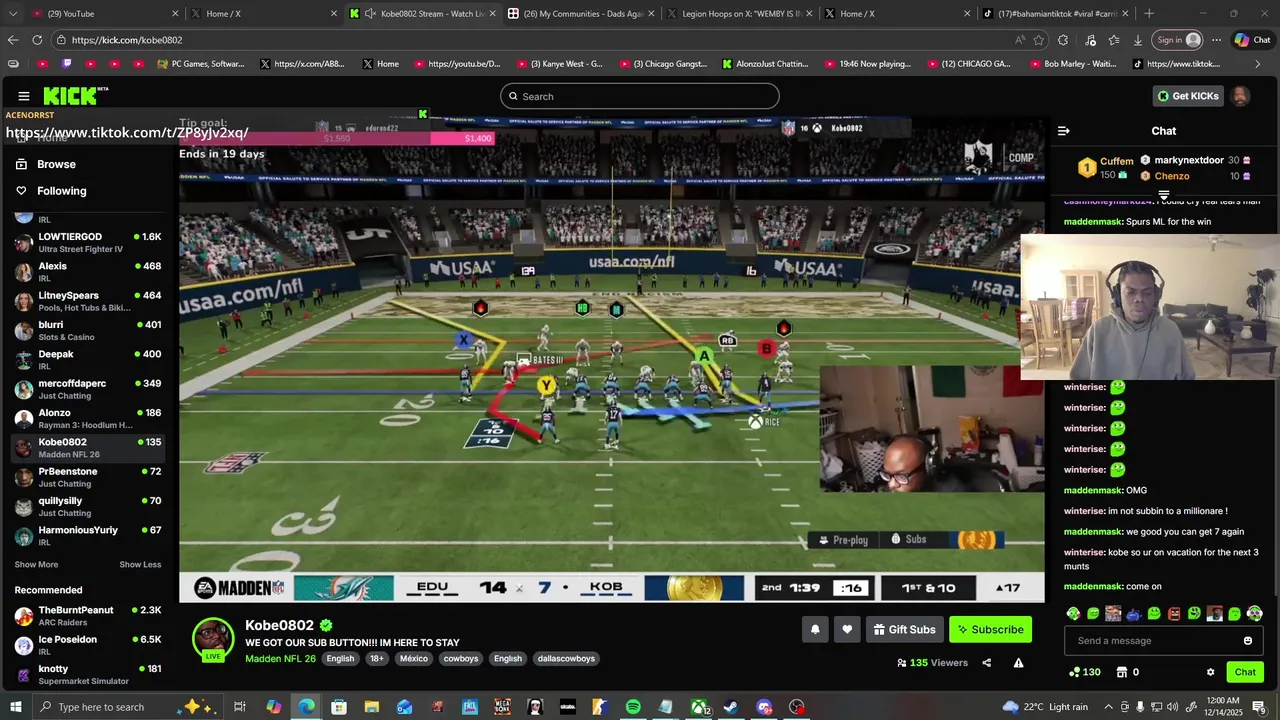This screenshot has height=720, width=1280.
Task: Open mercoffdaperc channel in sidebar
Action: (x=88, y=389)
